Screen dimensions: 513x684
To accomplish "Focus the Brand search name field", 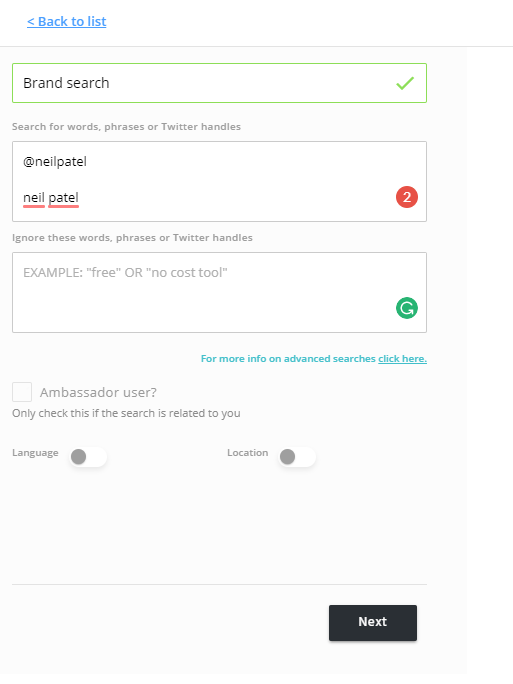I will pyautogui.click(x=219, y=83).
